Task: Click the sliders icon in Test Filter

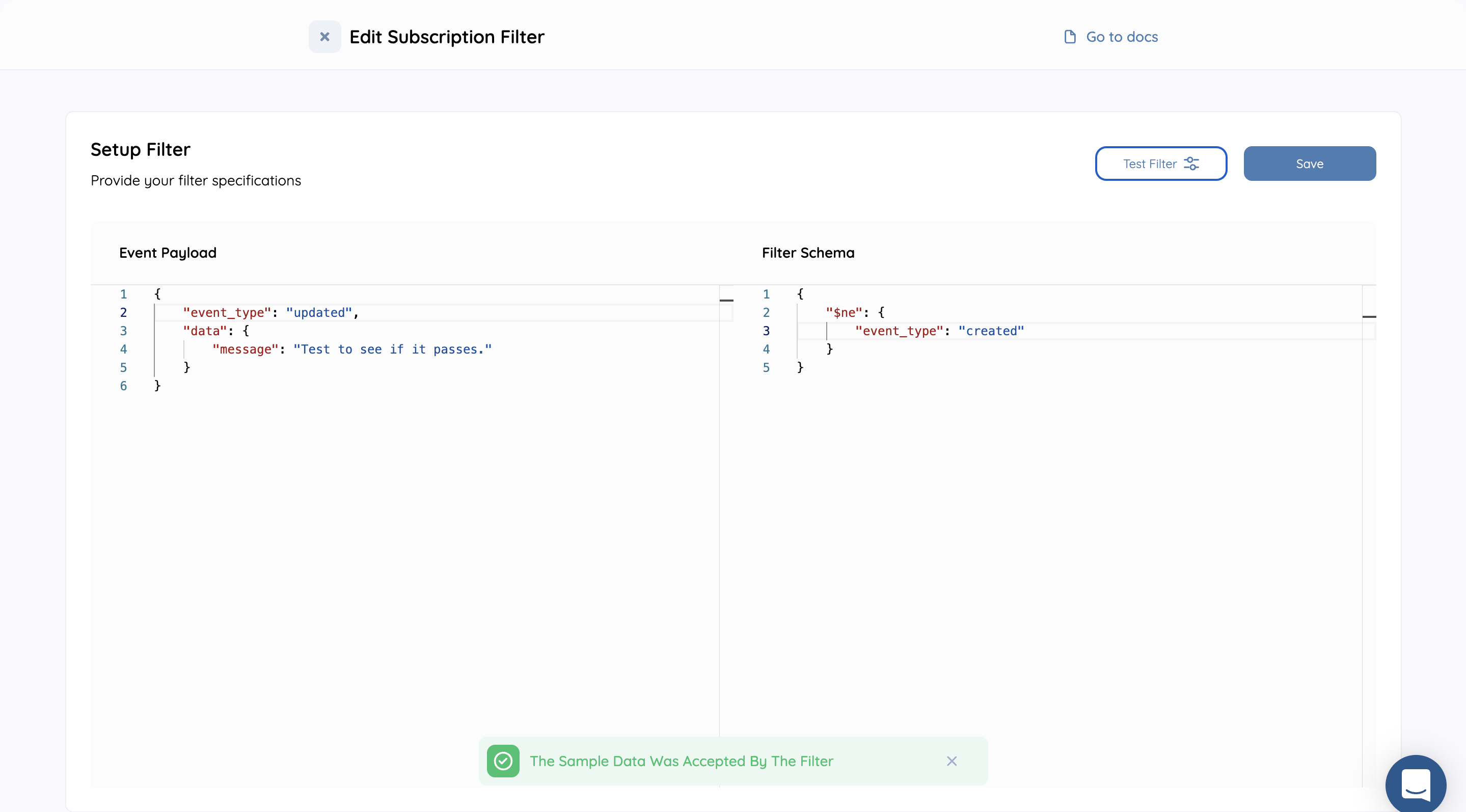Action: pos(1191,164)
